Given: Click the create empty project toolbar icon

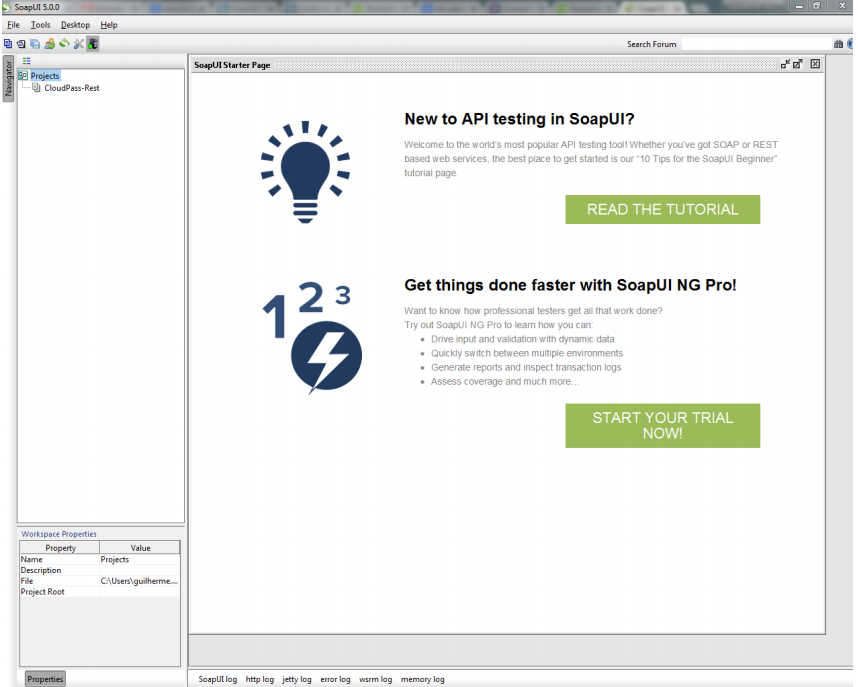Looking at the screenshot, I should tap(8, 44).
